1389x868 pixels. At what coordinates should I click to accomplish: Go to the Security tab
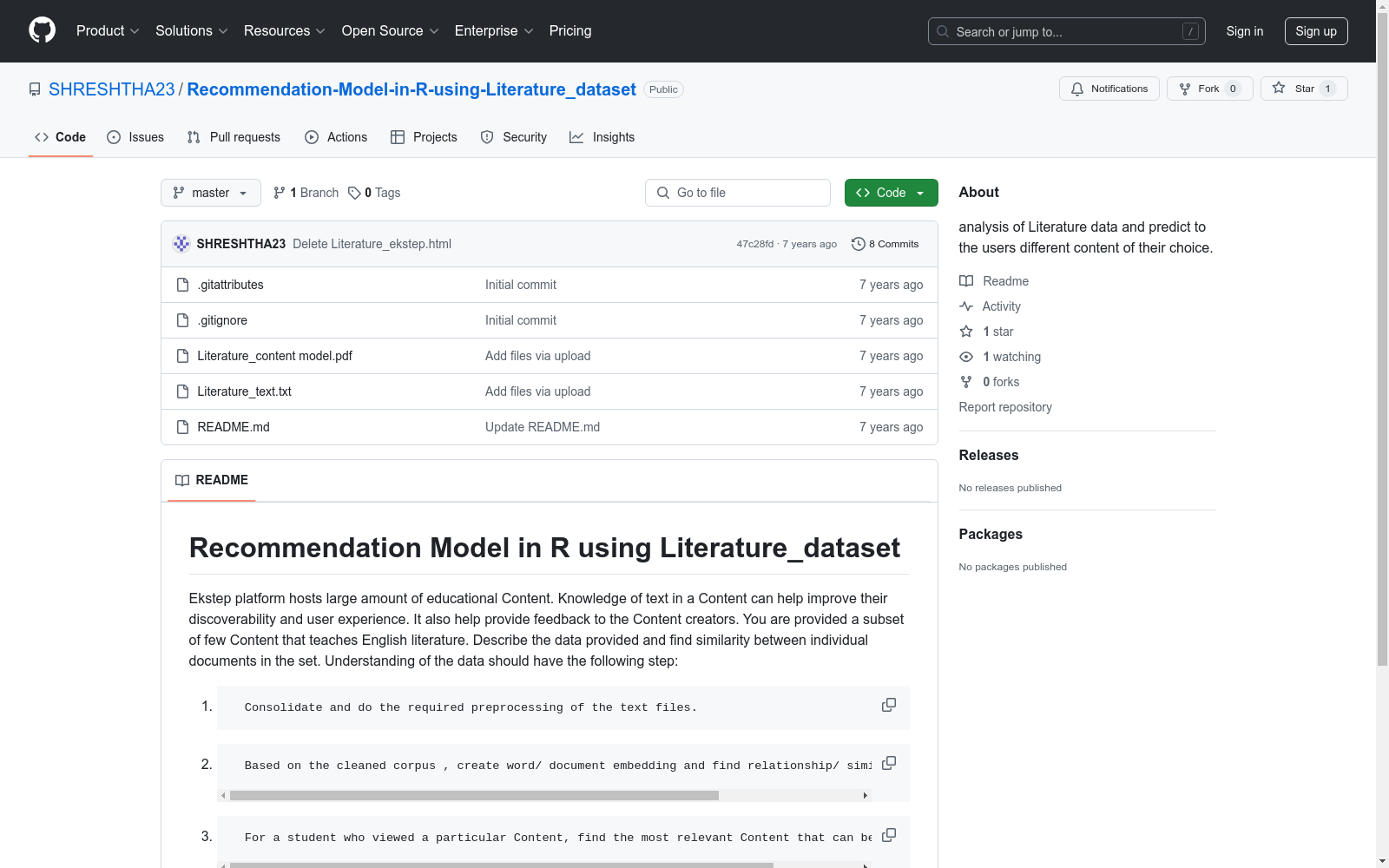[514, 137]
